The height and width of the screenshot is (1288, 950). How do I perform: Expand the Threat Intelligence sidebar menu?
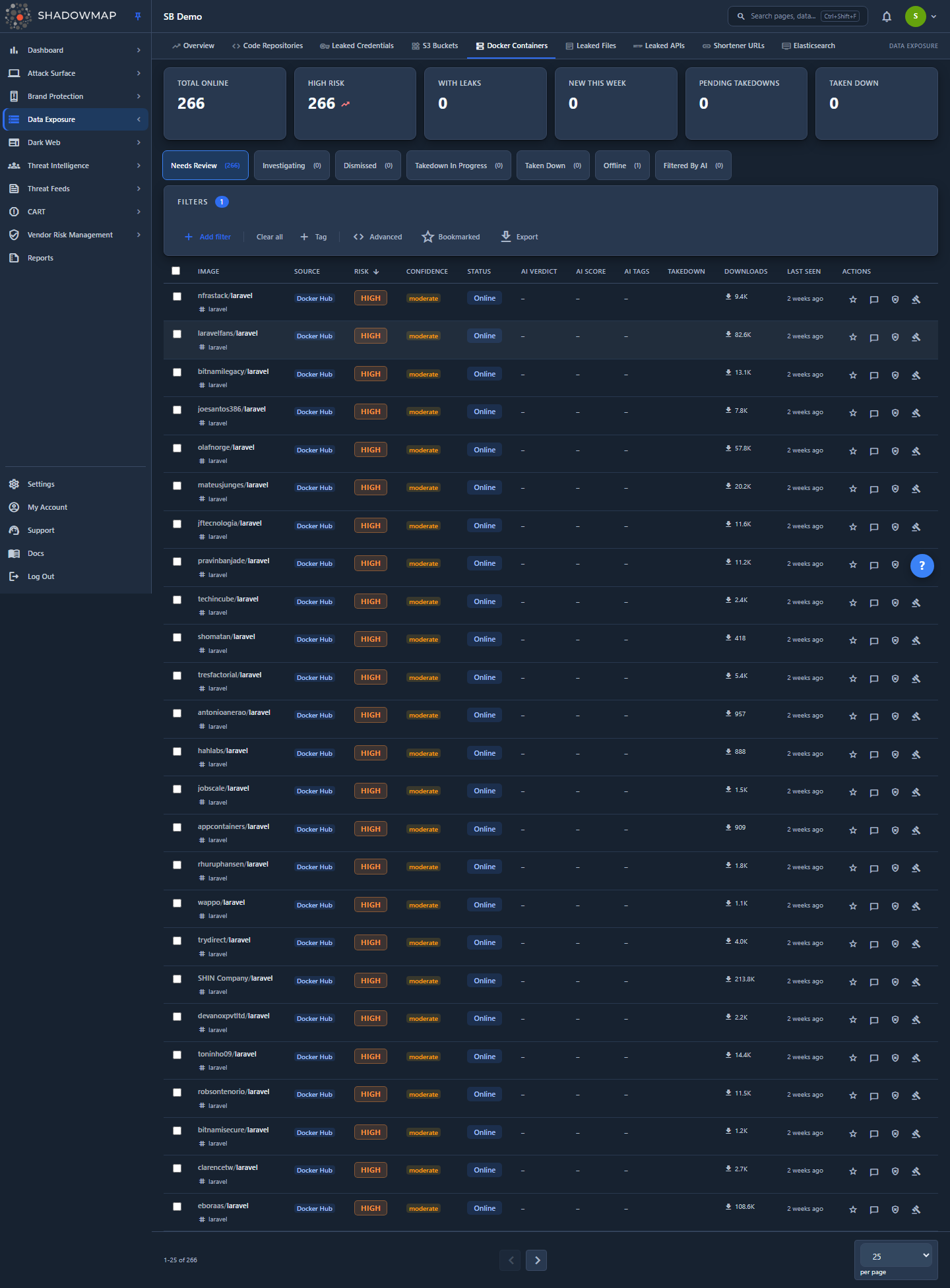point(75,166)
